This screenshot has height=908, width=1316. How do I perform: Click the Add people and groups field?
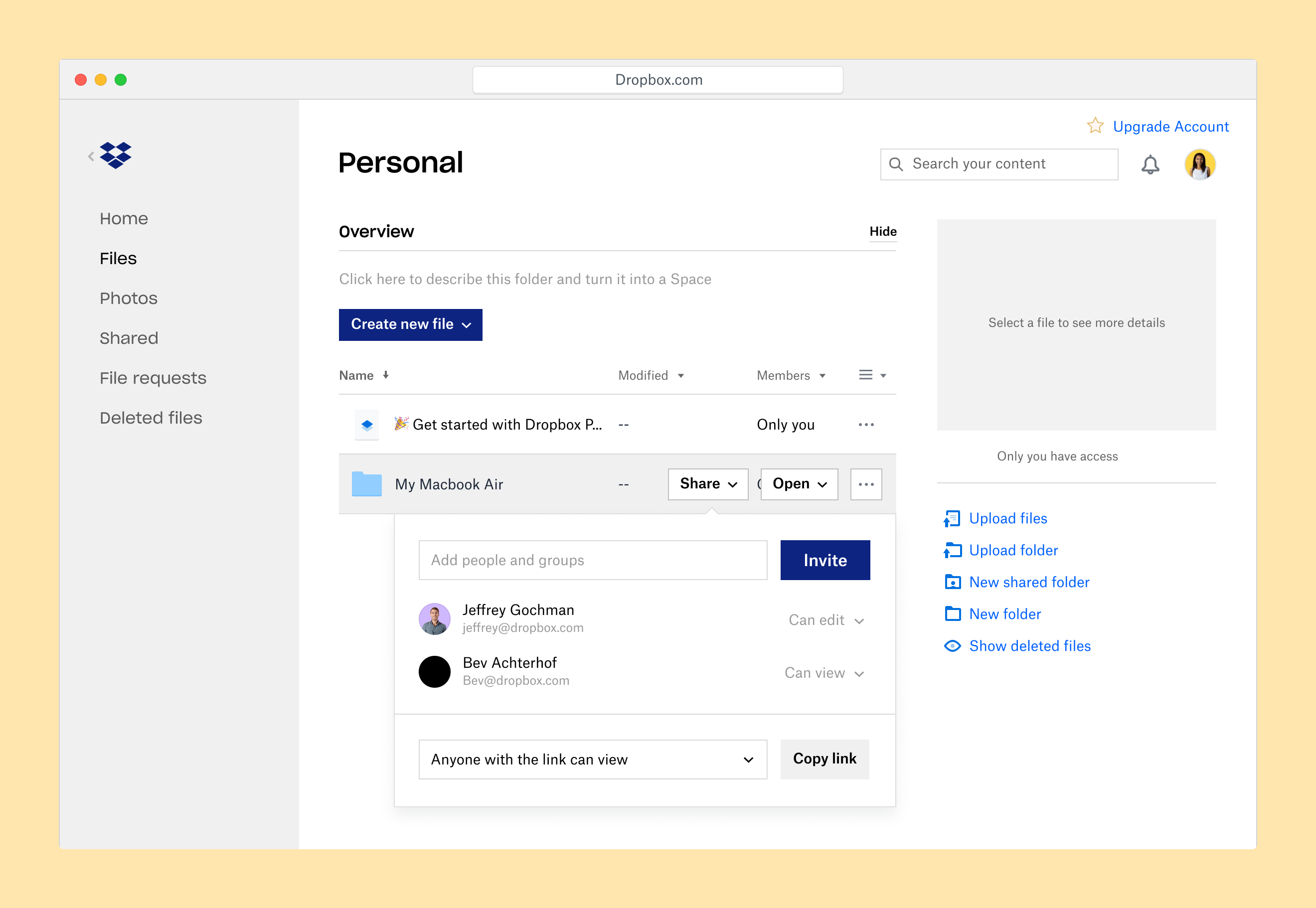point(592,560)
